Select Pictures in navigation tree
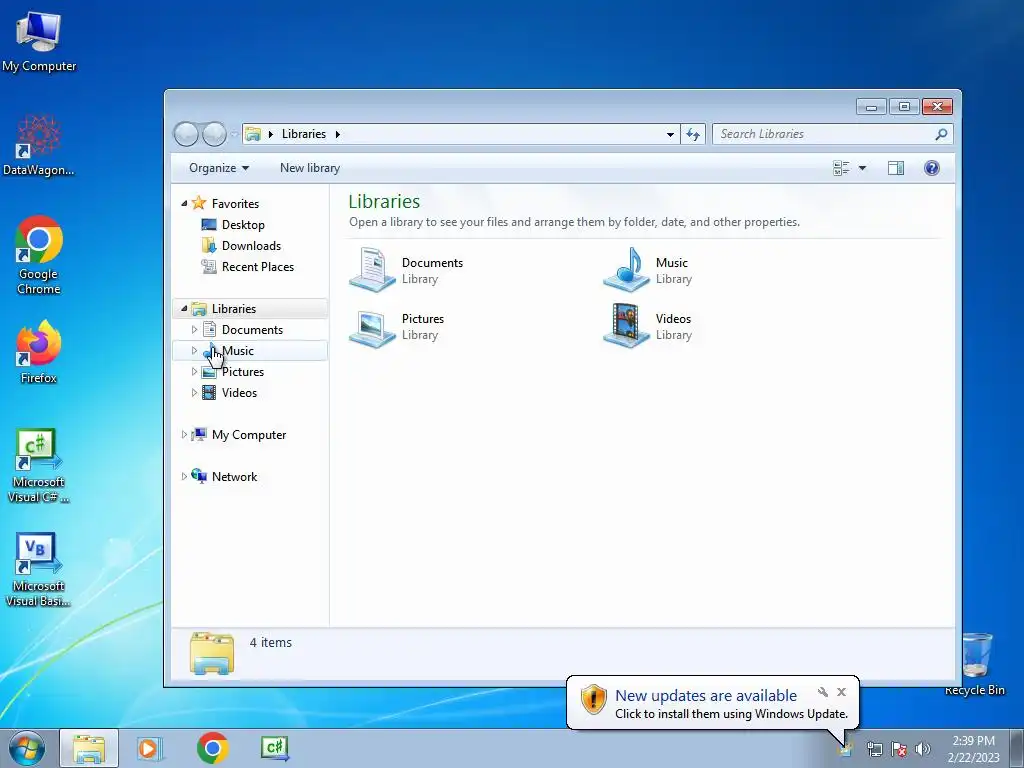The width and height of the screenshot is (1024, 768). 243,372
